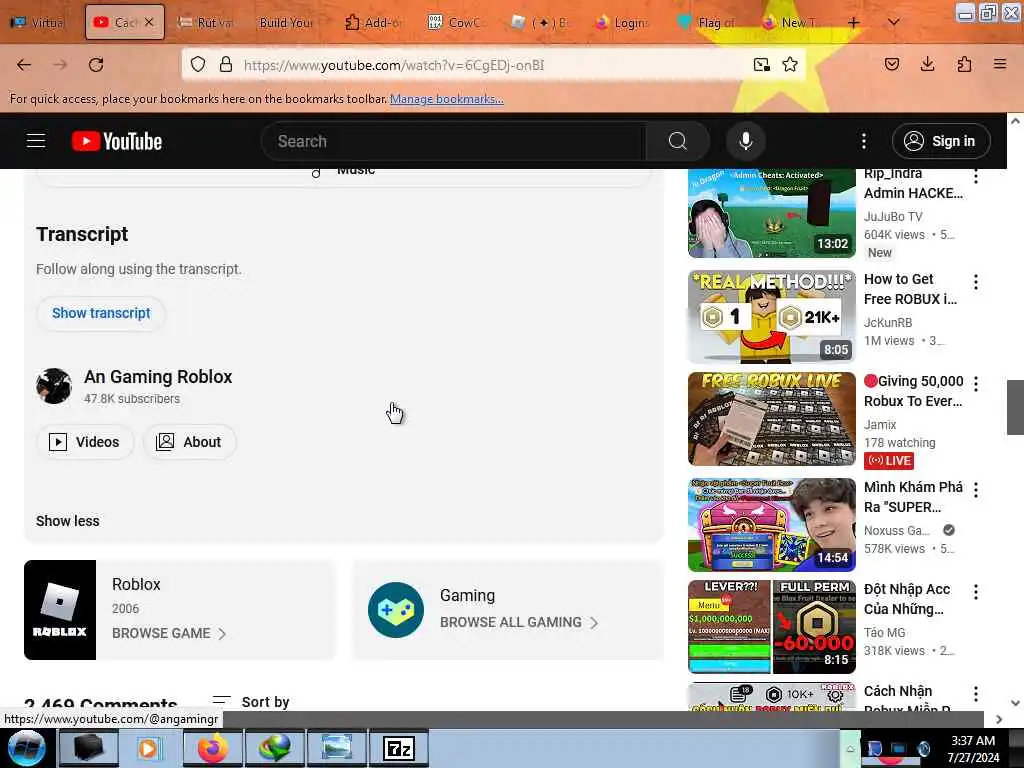Open a new tab with plus

tap(854, 23)
